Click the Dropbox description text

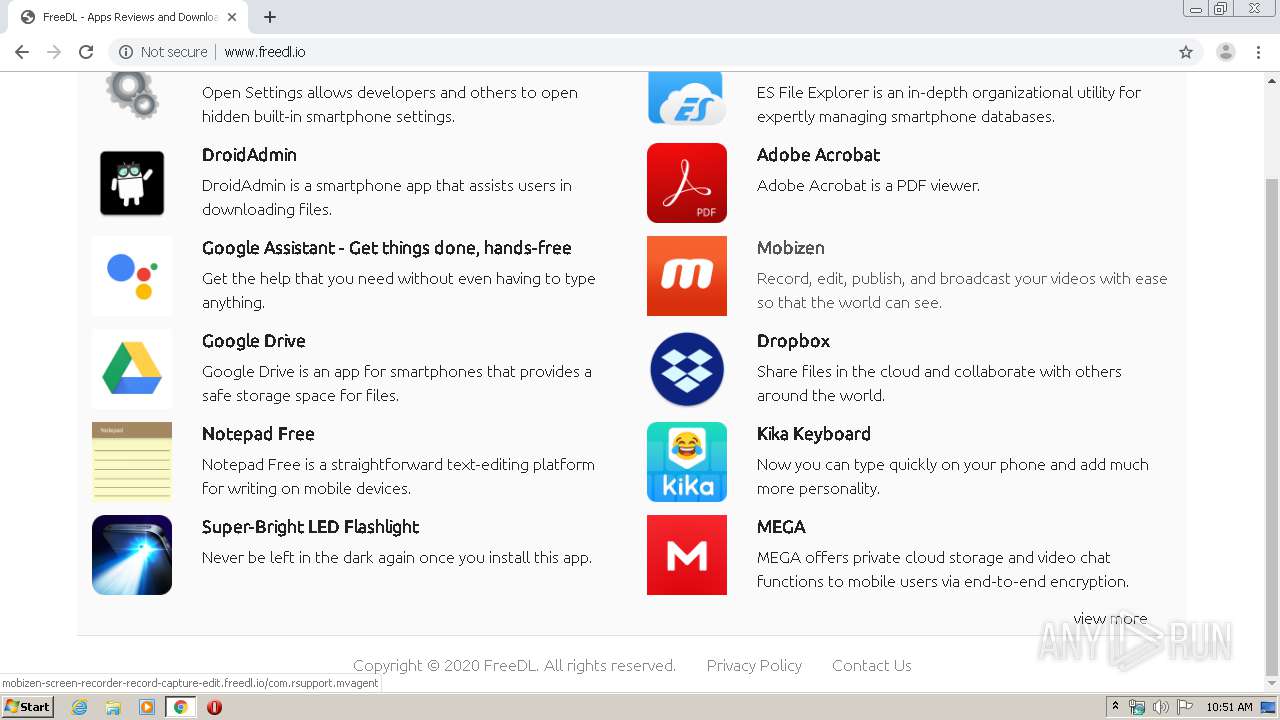pyautogui.click(x=939, y=383)
